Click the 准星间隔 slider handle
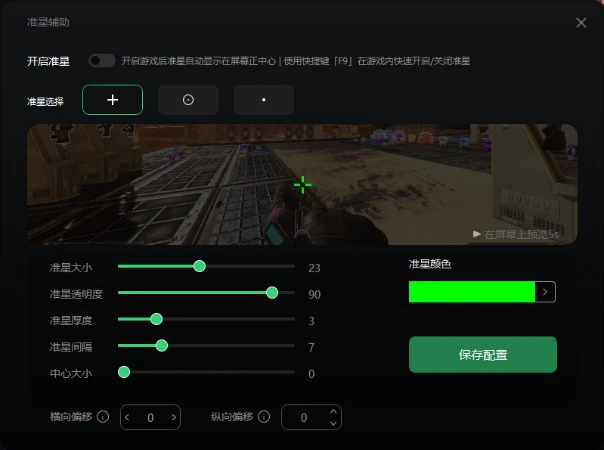Viewport: 604px width, 450px height. (x=162, y=346)
